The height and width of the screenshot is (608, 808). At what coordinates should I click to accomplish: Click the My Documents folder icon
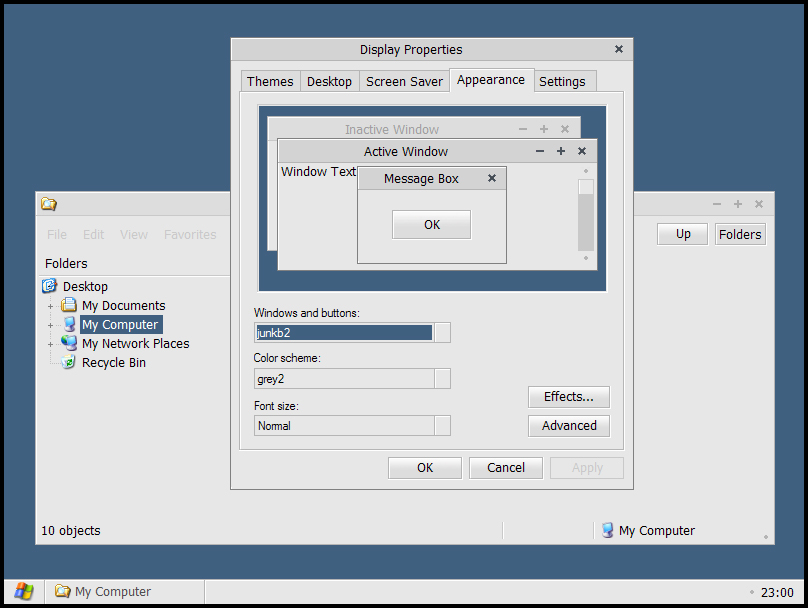(69, 305)
